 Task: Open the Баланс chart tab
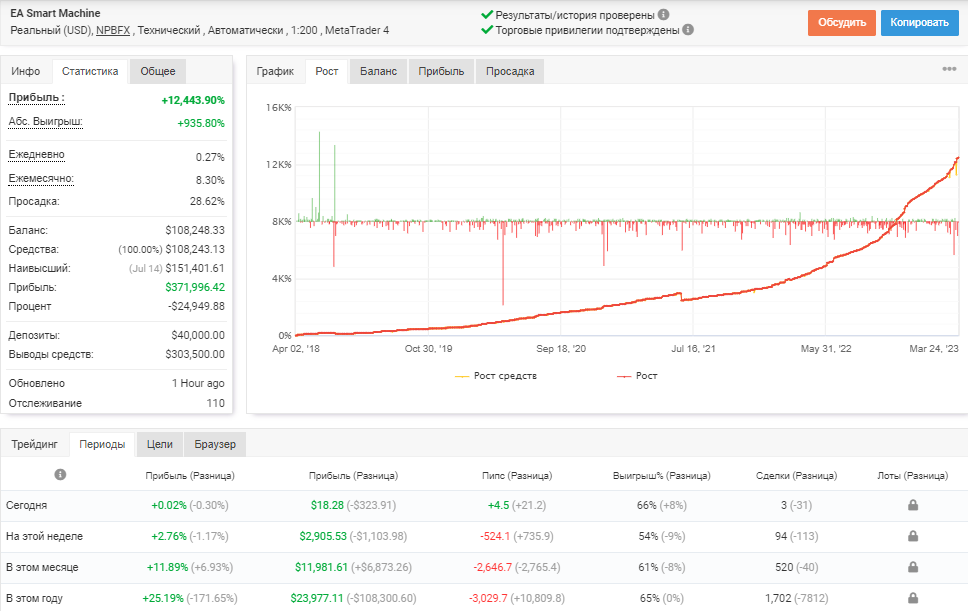pos(378,71)
